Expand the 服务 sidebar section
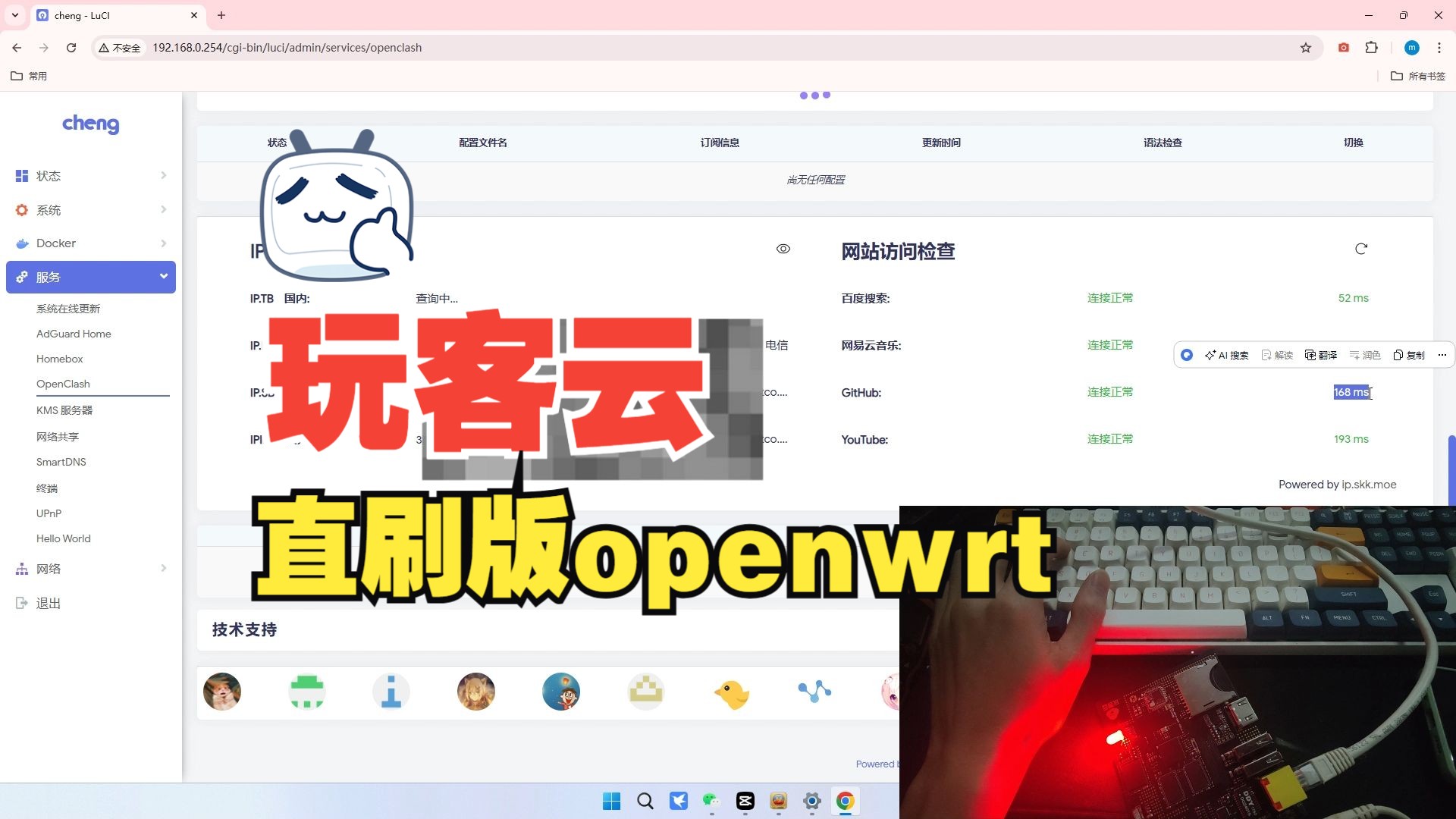The image size is (1456, 819). tap(90, 277)
